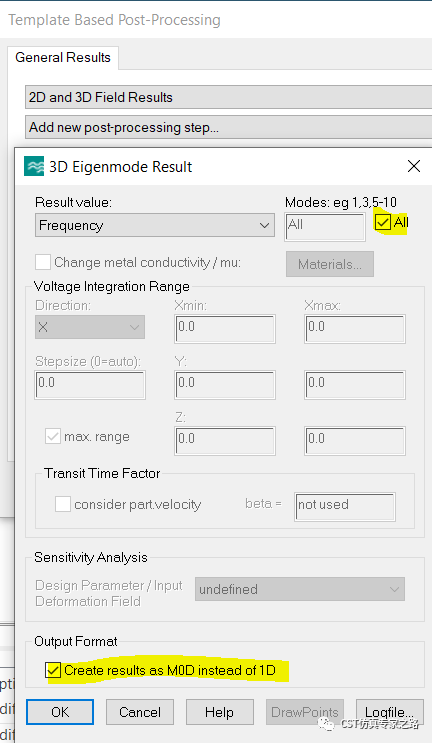Confirm the dialog with OK
The width and height of the screenshot is (432, 743).
point(60,712)
